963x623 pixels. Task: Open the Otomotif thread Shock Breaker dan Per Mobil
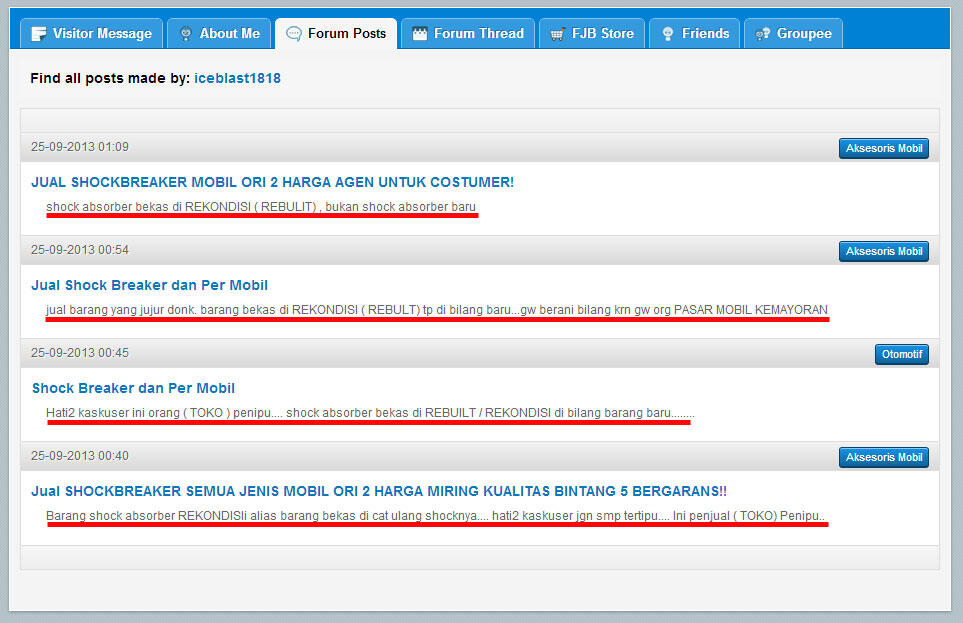pos(133,388)
